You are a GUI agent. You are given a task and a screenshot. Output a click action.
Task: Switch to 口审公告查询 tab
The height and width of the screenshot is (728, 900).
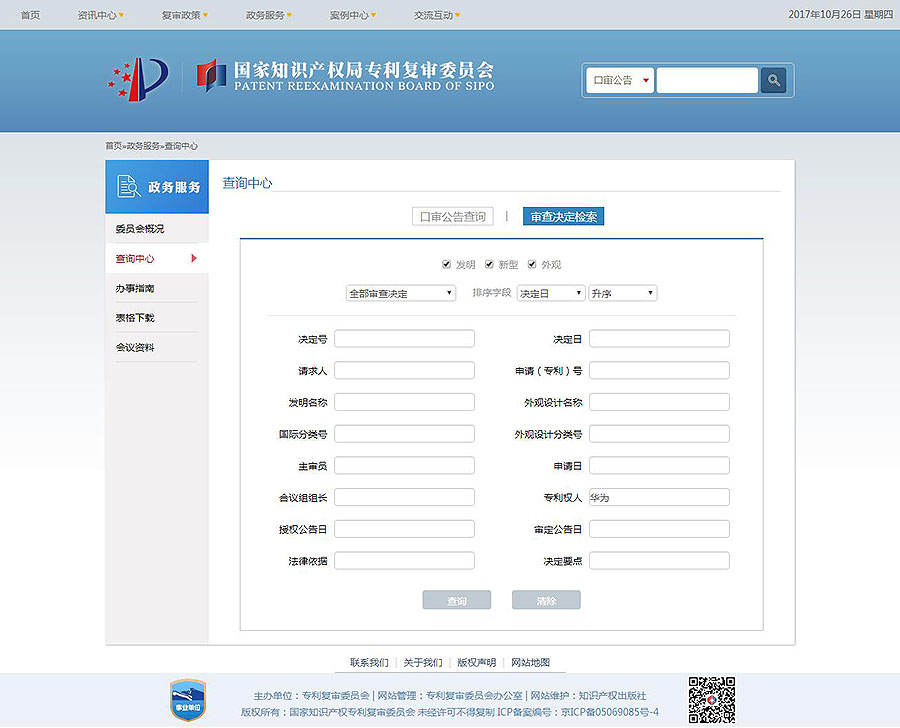[453, 216]
